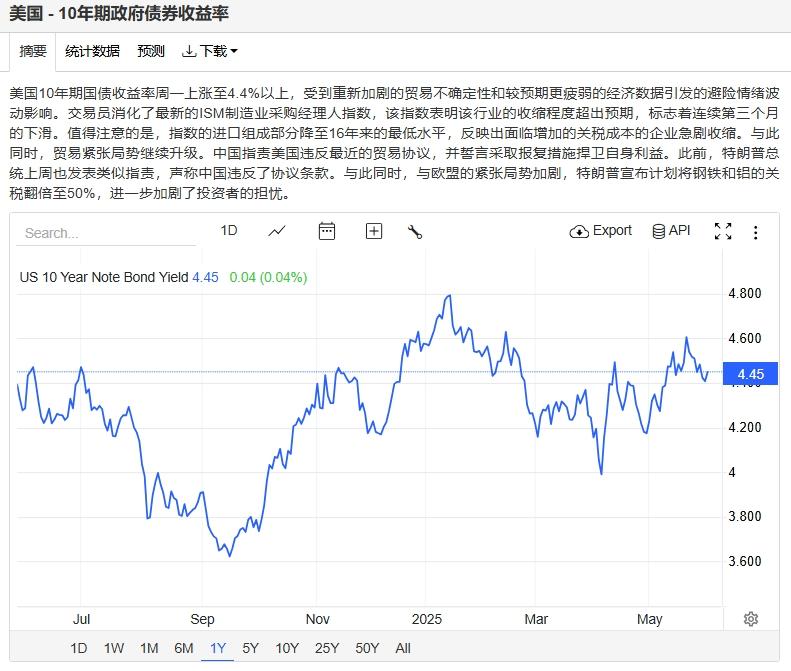Select the 6M time range
The width and height of the screenshot is (791, 671).
(184, 648)
